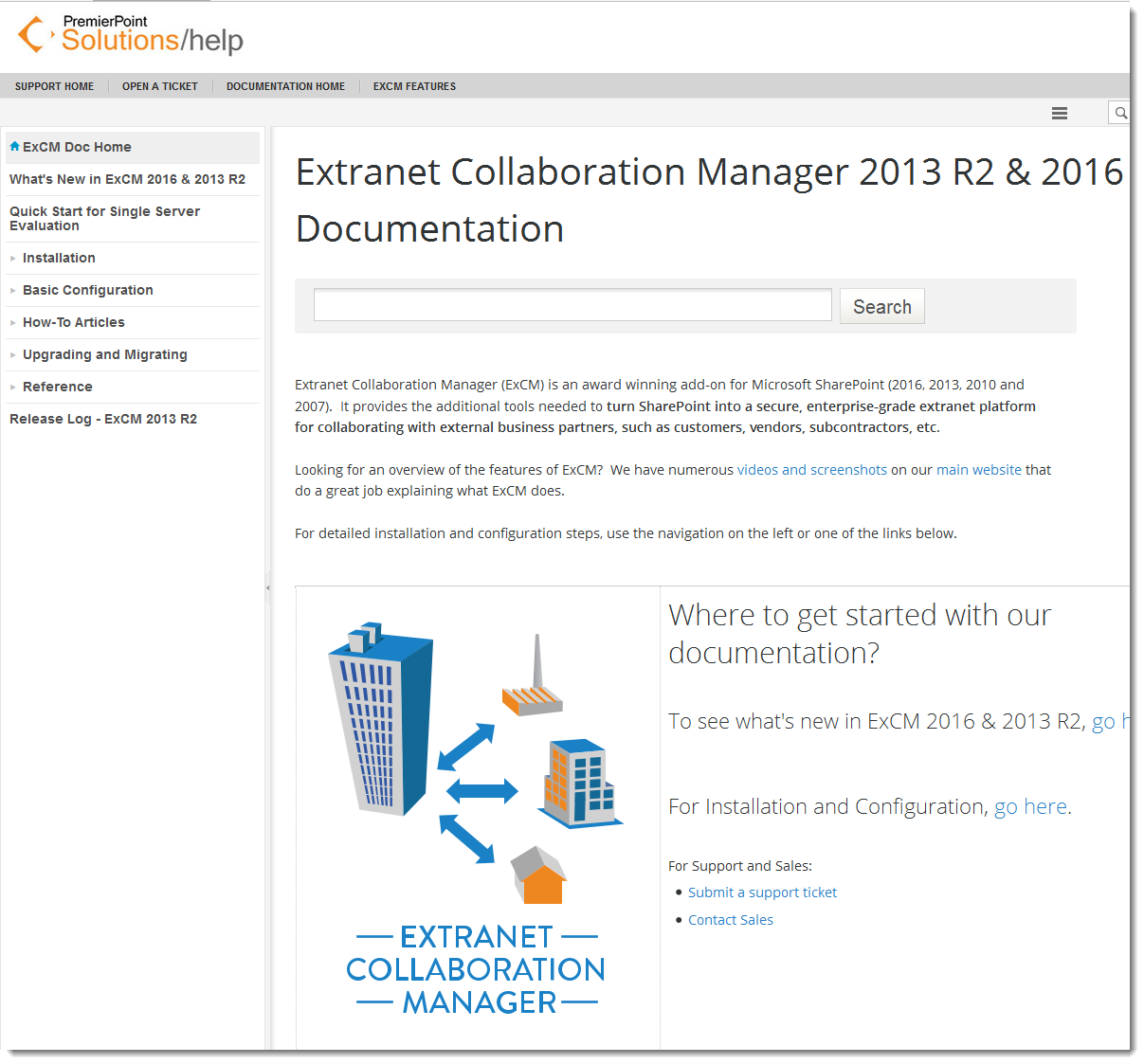1144x1064 pixels.
Task: Open the PremierPoint Solutions help logo
Action: 131,35
